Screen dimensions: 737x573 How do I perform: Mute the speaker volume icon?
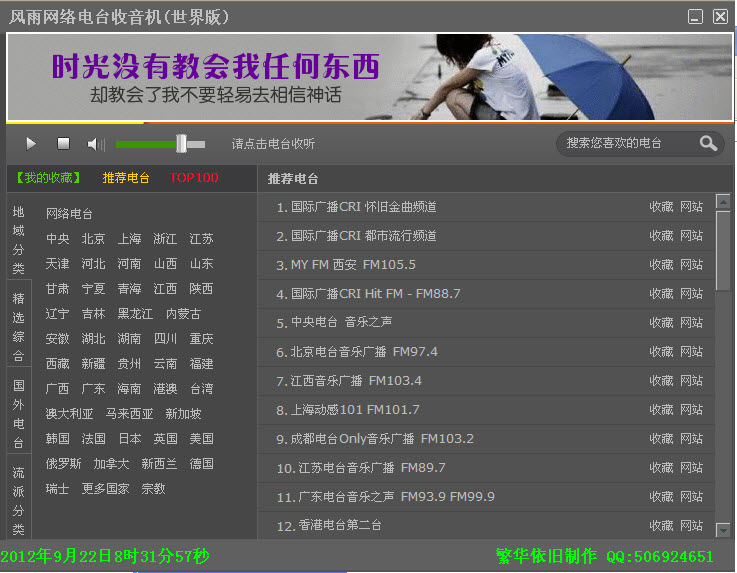click(95, 144)
